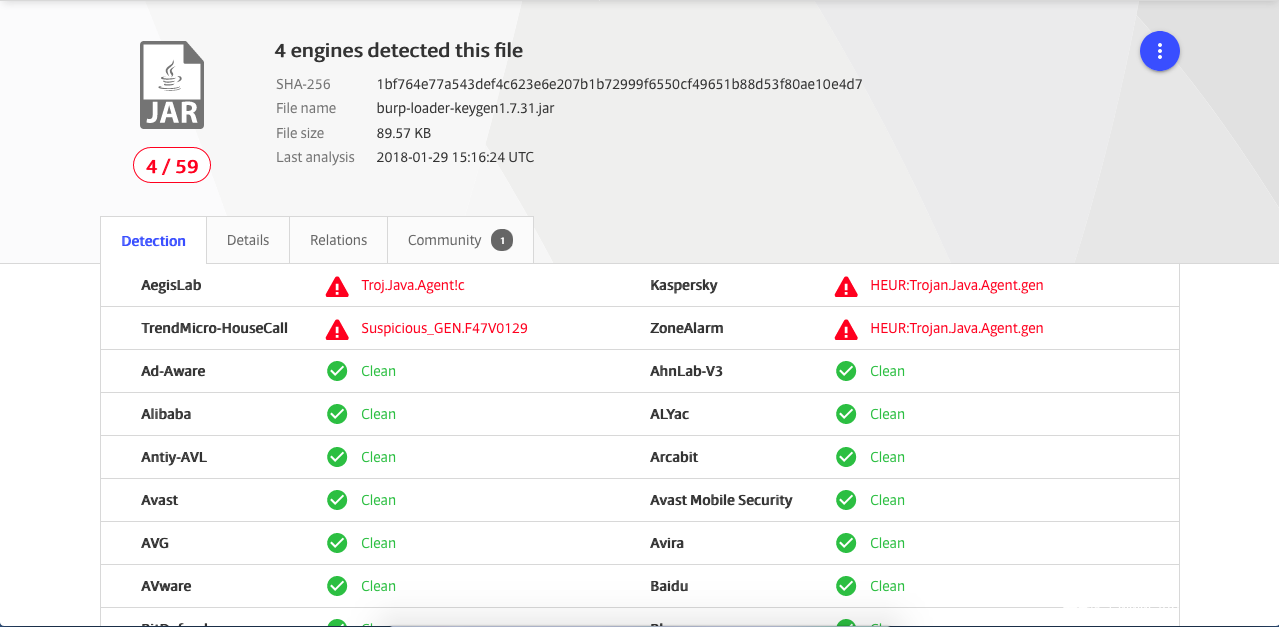The width and height of the screenshot is (1279, 627).
Task: Select the Detection tab
Action: click(x=153, y=241)
